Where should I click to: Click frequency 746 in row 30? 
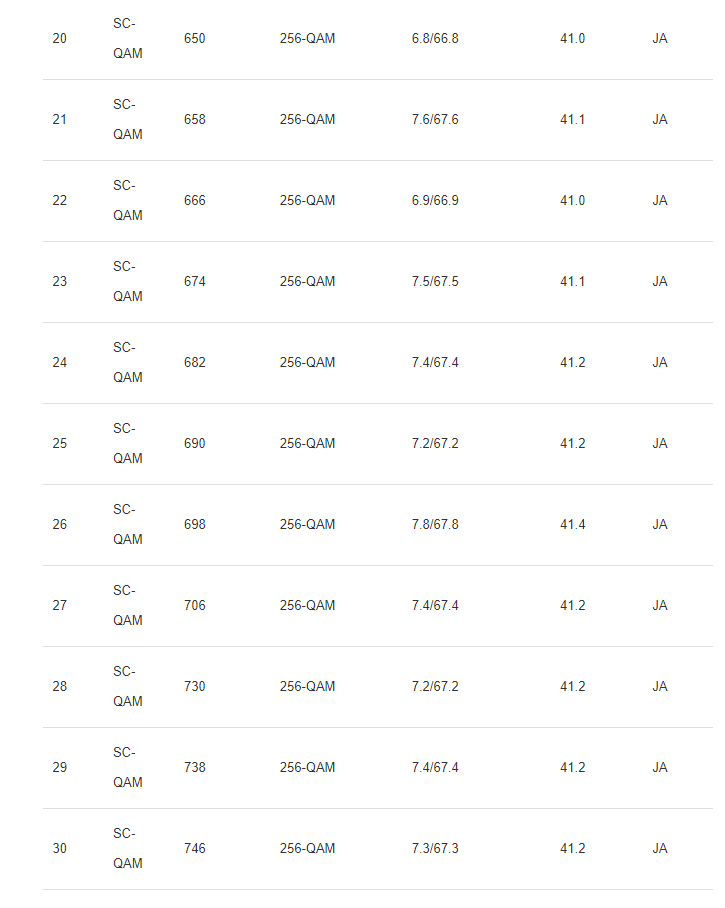195,850
